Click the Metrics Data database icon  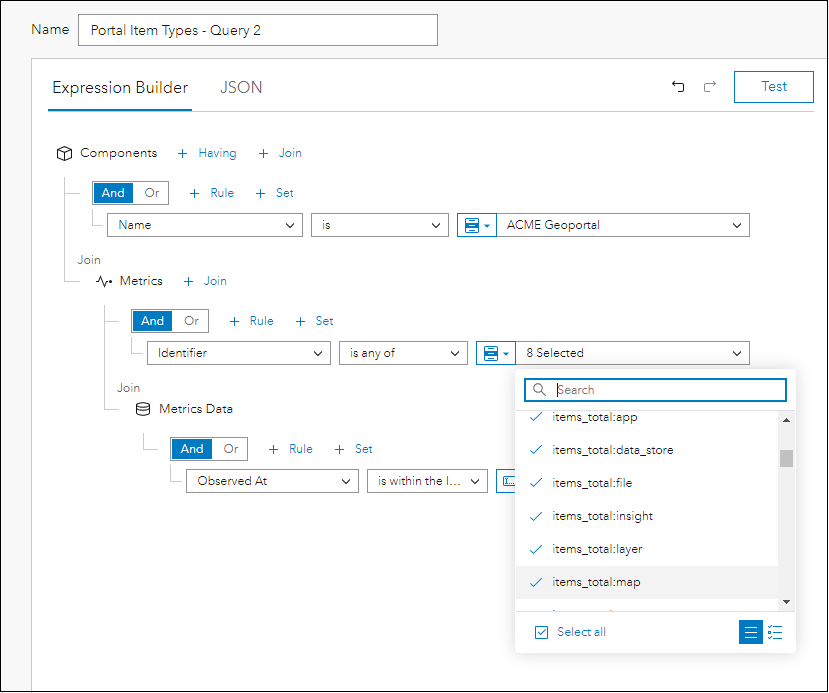pyautogui.click(x=143, y=409)
